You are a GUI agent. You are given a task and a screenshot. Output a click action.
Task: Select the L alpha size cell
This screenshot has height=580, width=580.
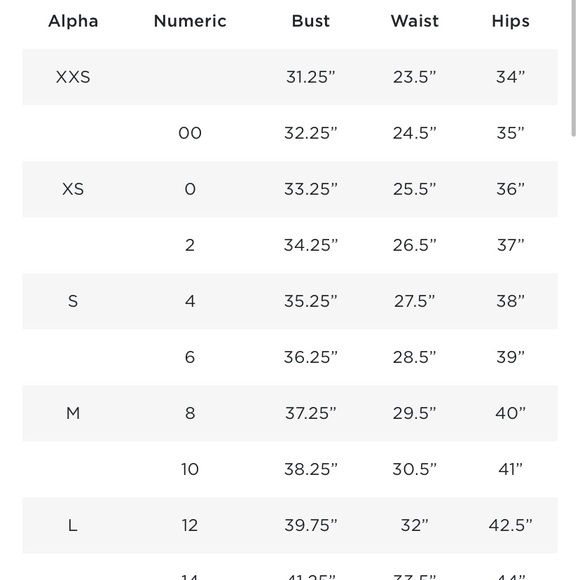pos(73,525)
